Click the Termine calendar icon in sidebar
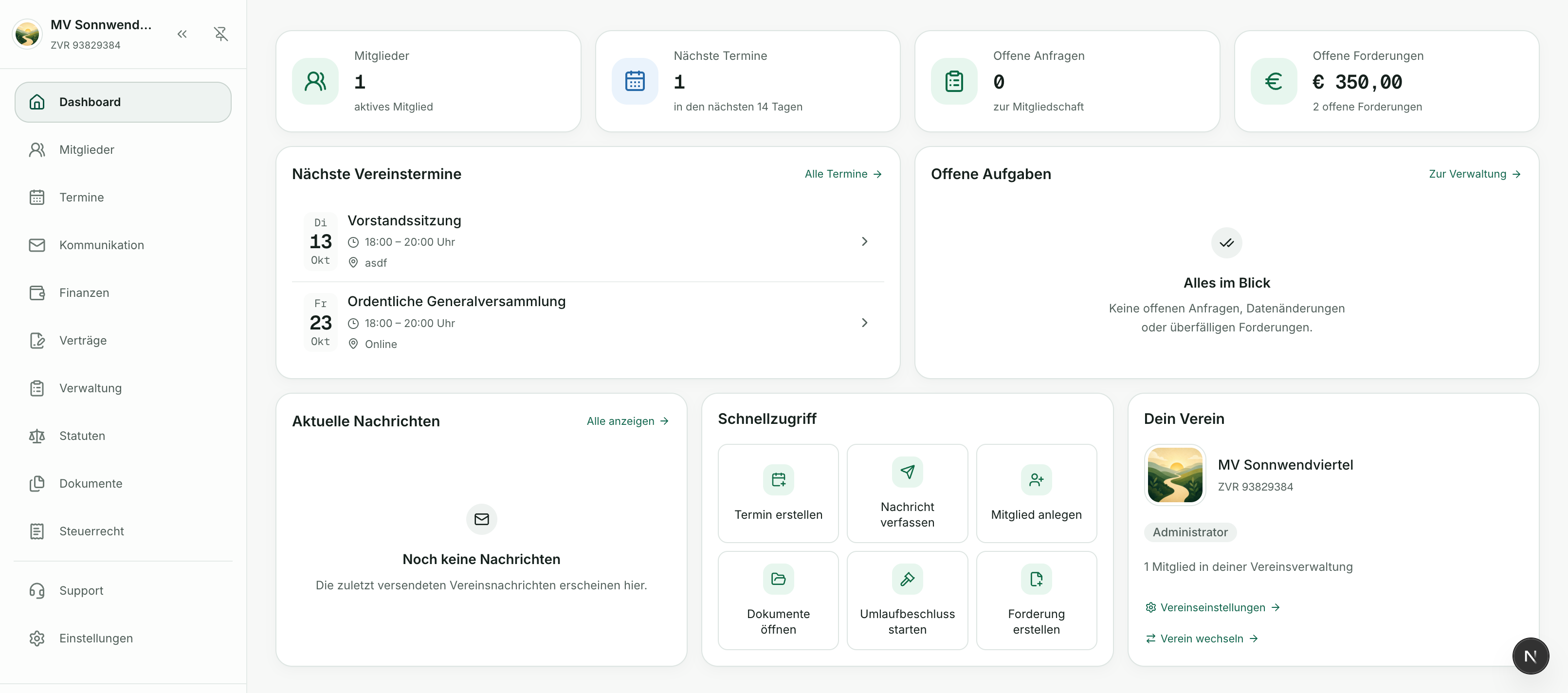Image resolution: width=1568 pixels, height=693 pixels. point(37,197)
